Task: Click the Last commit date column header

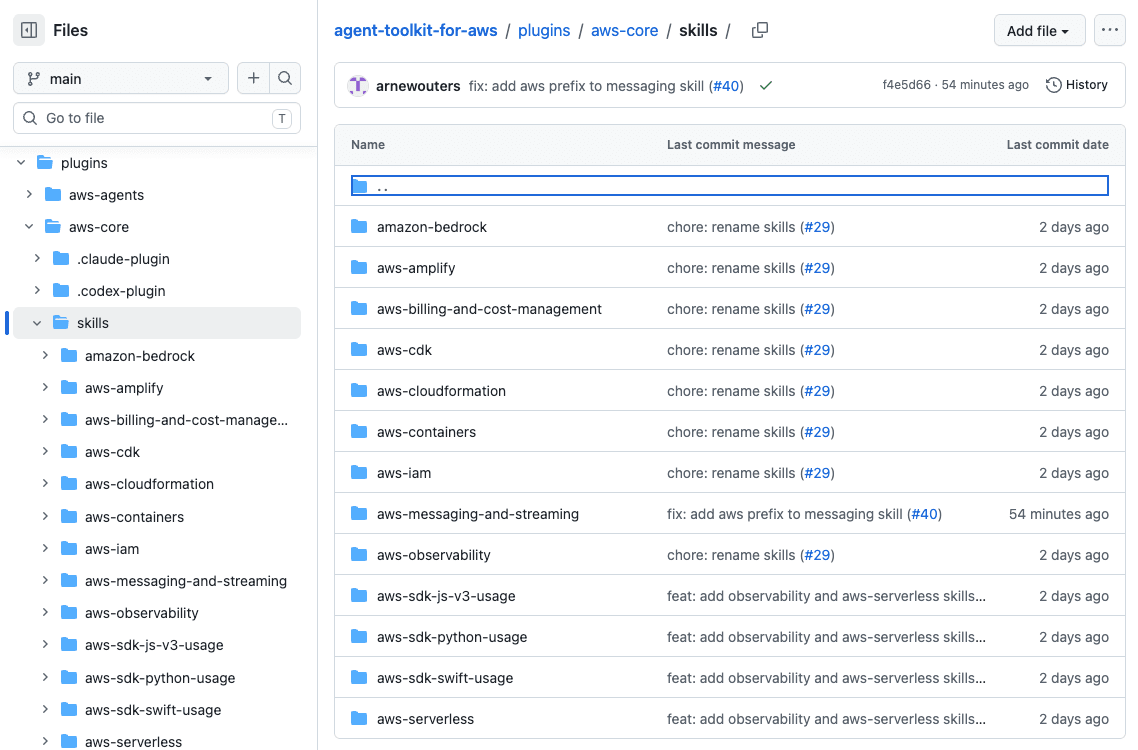Action: point(1057,144)
